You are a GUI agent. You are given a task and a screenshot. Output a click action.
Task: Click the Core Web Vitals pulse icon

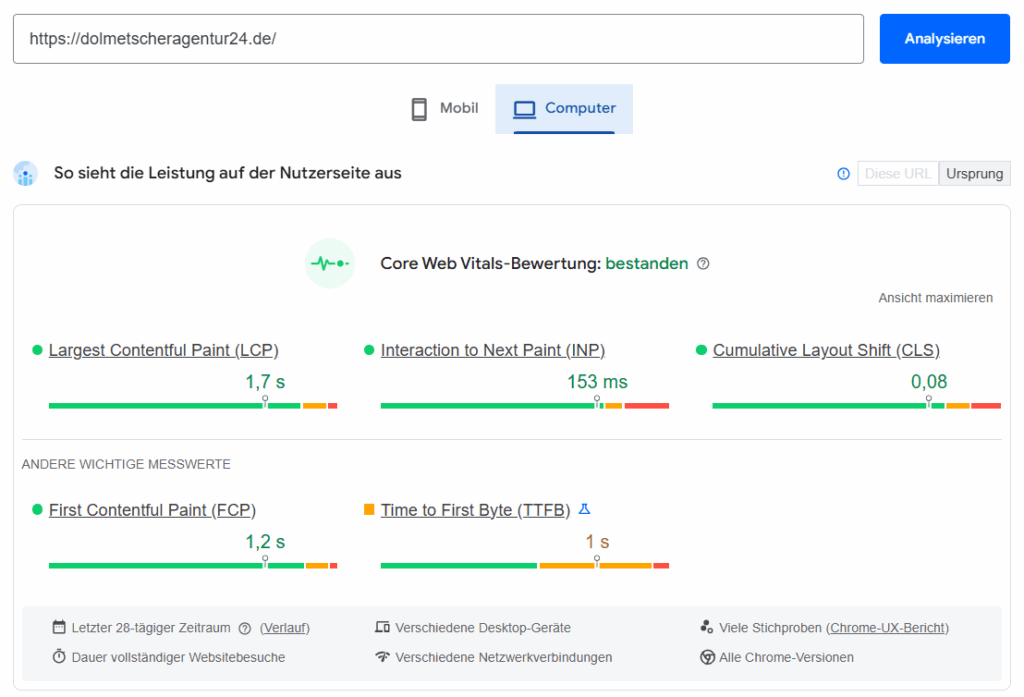pyautogui.click(x=330, y=263)
